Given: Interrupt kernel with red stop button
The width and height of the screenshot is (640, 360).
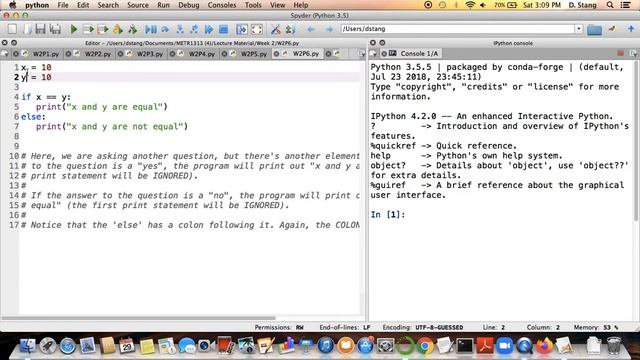Looking at the screenshot, I should pos(620,53).
